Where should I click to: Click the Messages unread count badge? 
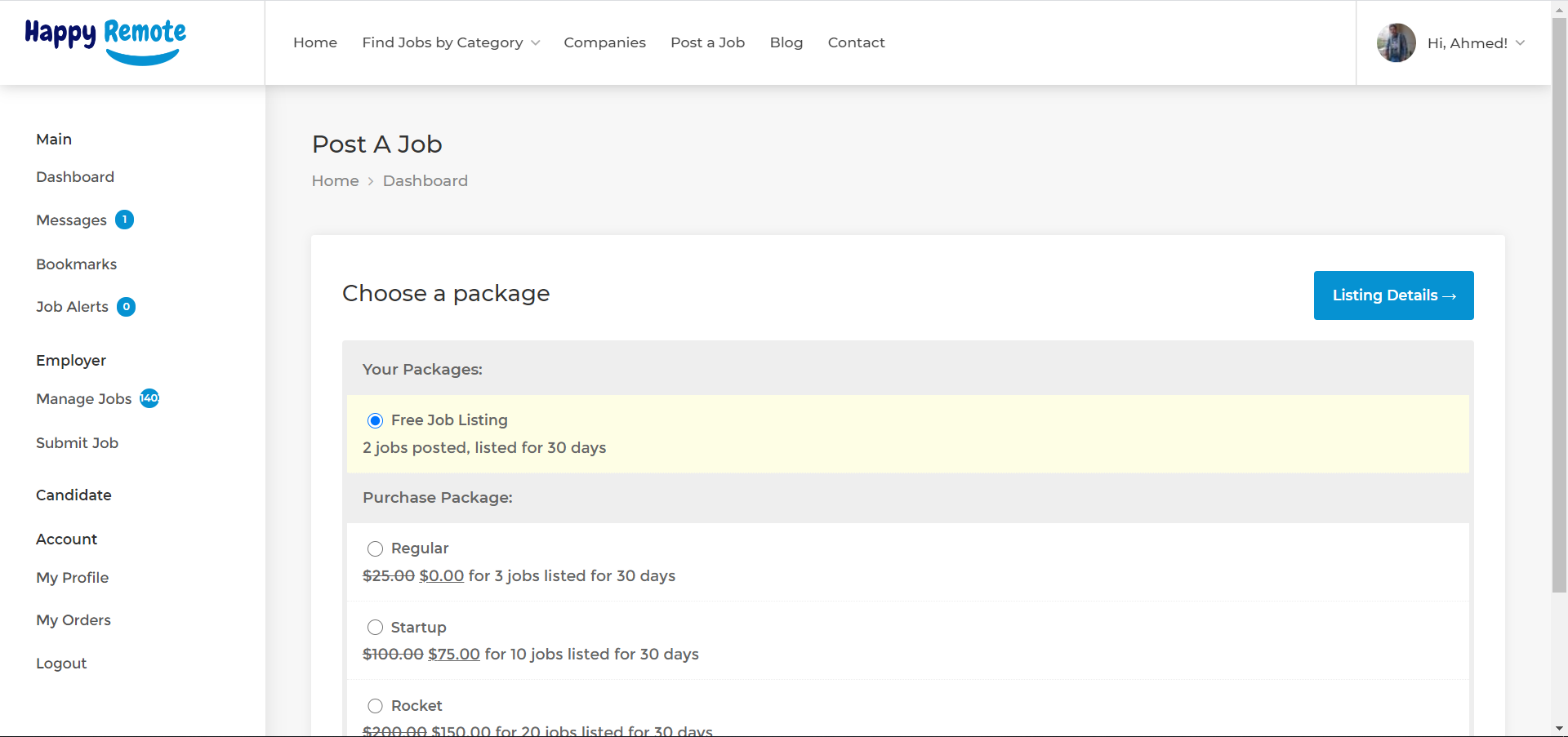[x=124, y=220]
